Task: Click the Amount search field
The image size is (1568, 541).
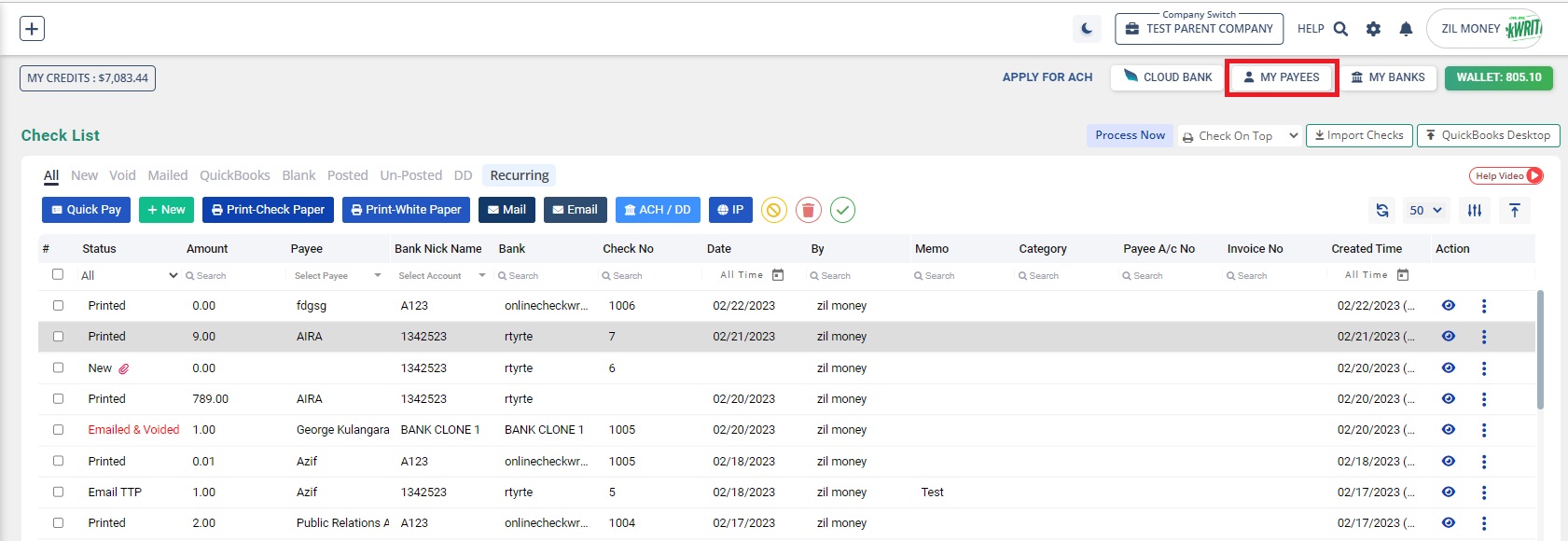Action: (232, 276)
